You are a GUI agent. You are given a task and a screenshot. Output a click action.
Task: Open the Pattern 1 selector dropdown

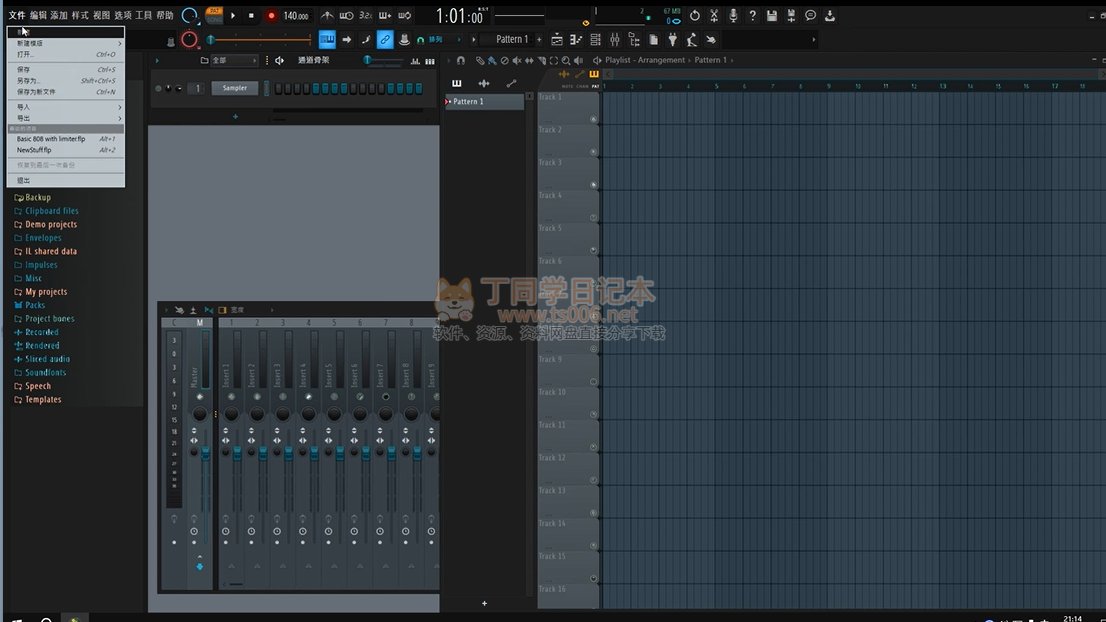(512, 40)
